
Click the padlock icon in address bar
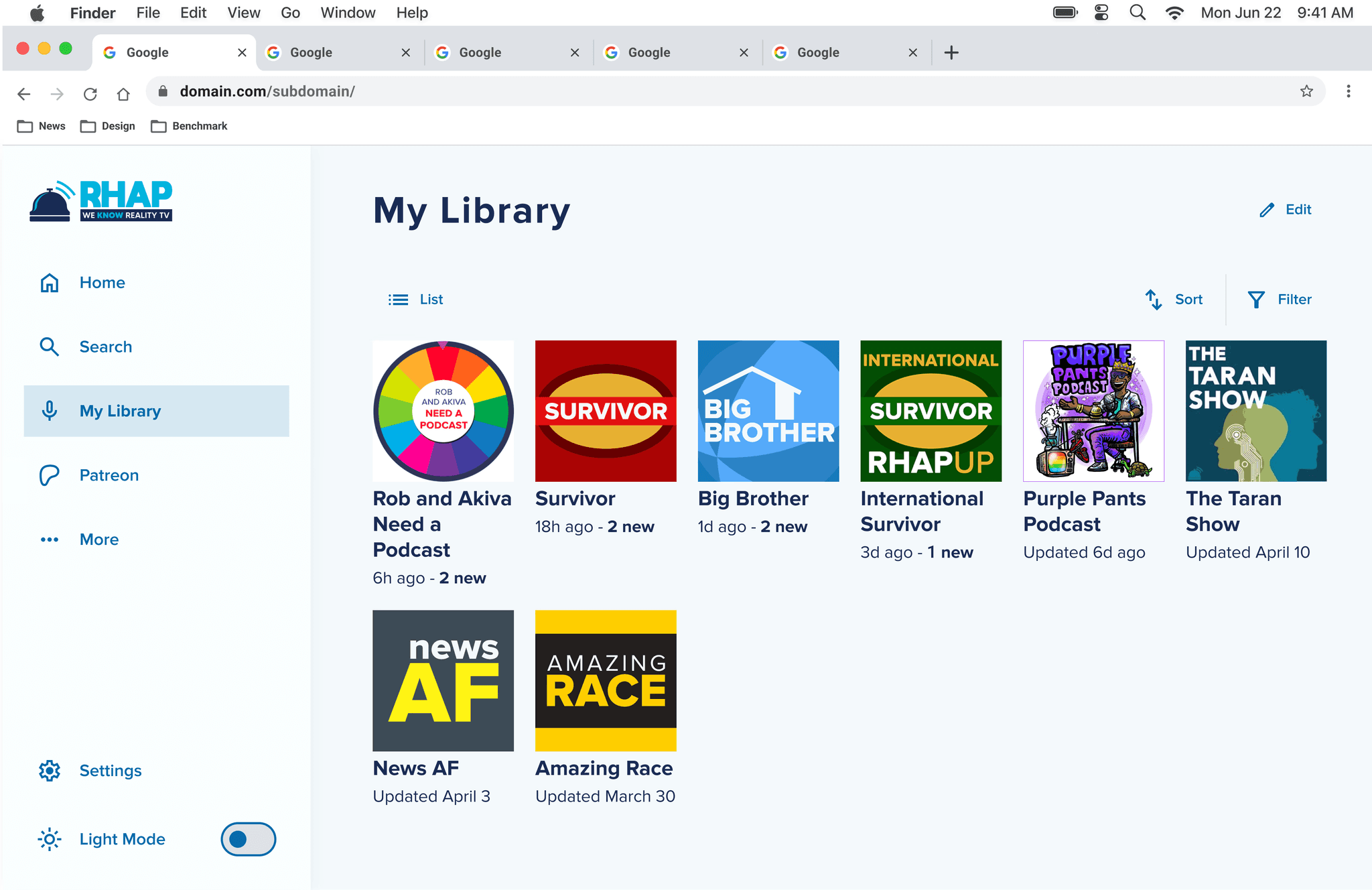point(163,91)
